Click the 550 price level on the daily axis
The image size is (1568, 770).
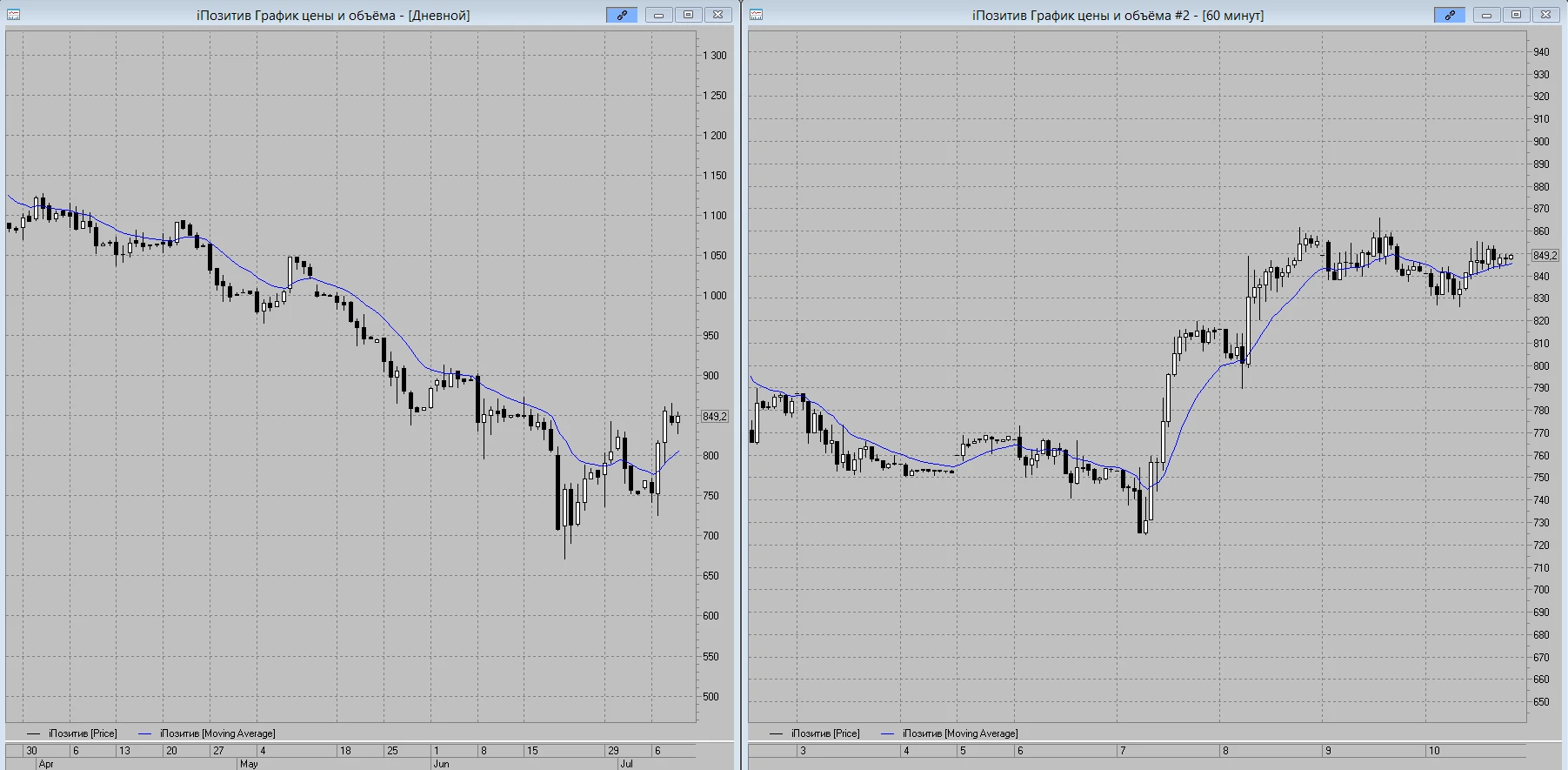711,657
